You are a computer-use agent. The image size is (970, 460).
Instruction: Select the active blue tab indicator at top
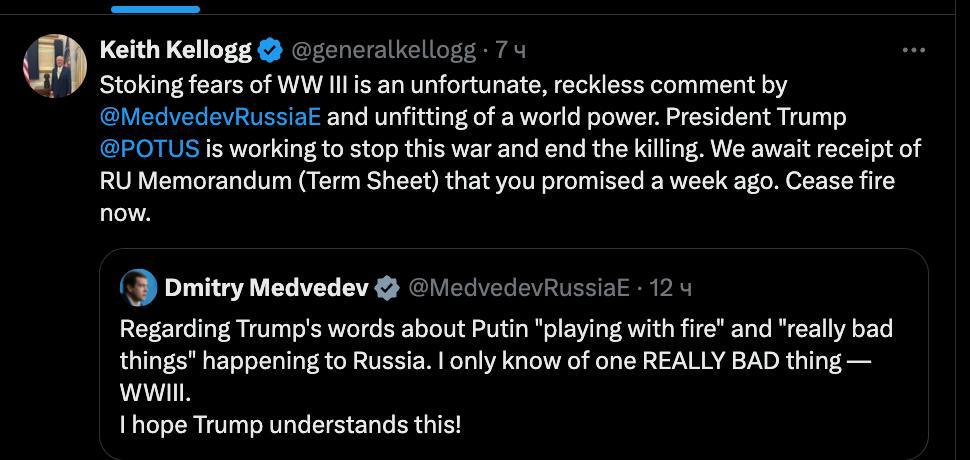(155, 9)
